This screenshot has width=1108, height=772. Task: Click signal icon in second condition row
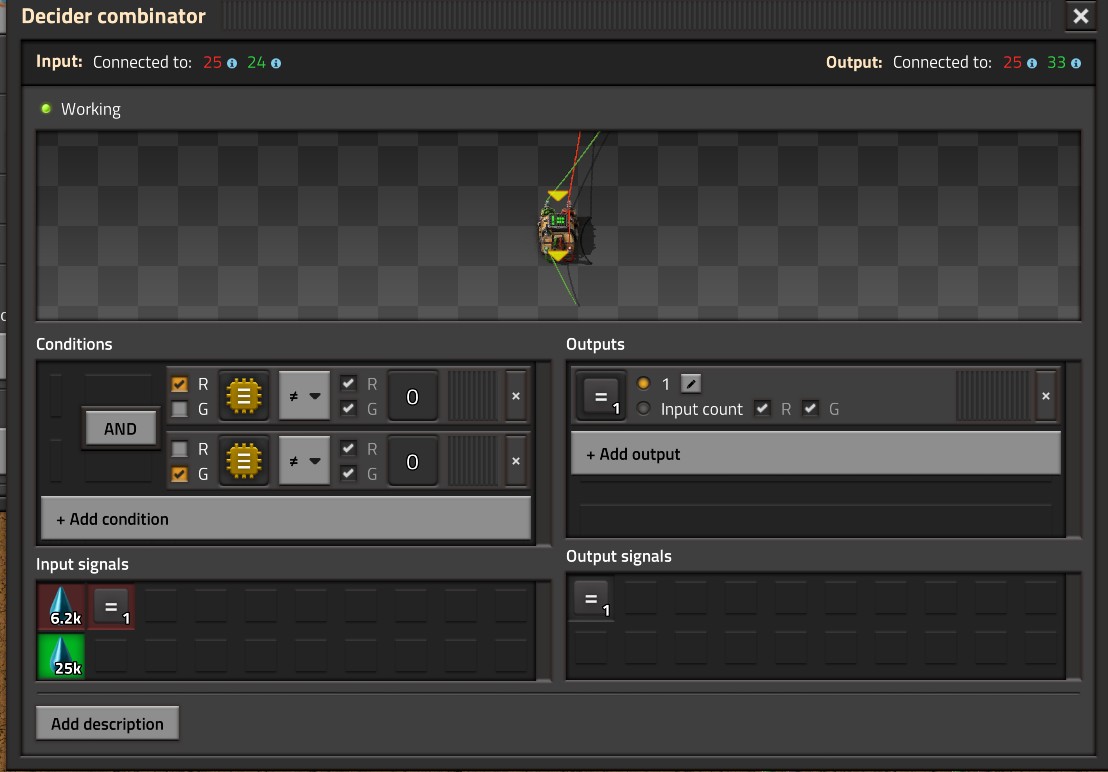tap(244, 461)
